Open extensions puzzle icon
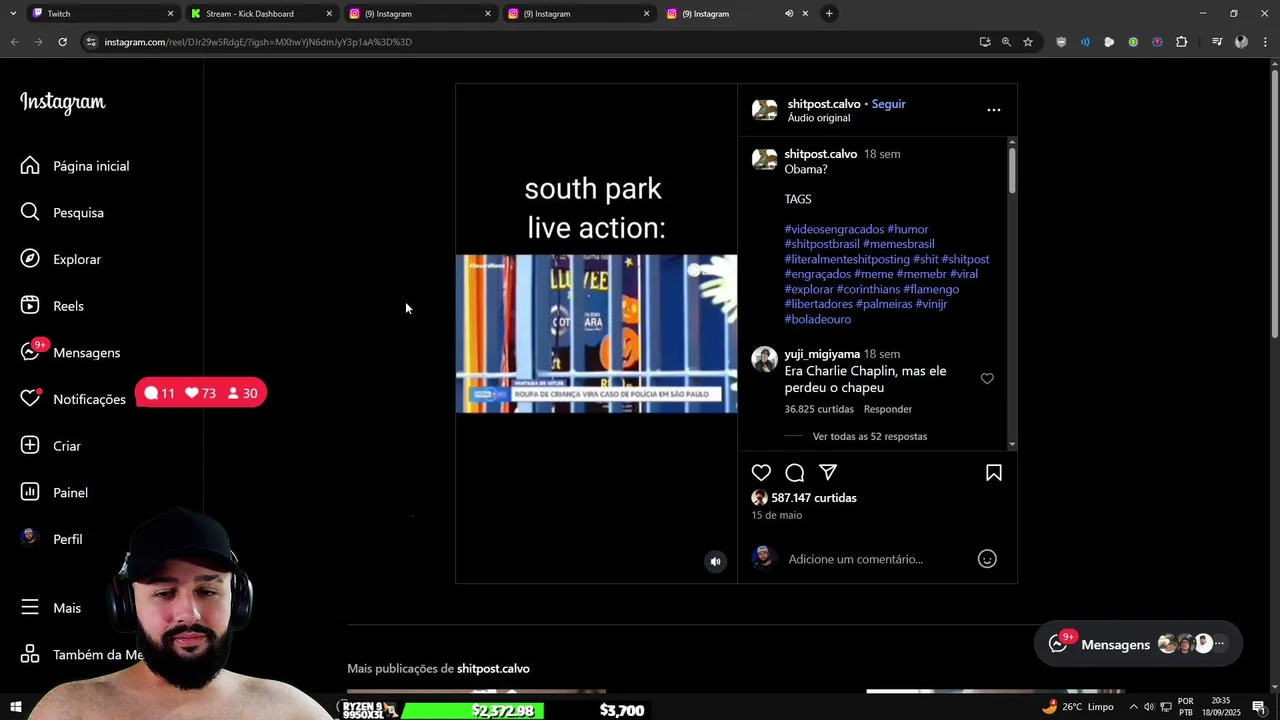1280x720 pixels. pyautogui.click(x=1181, y=42)
